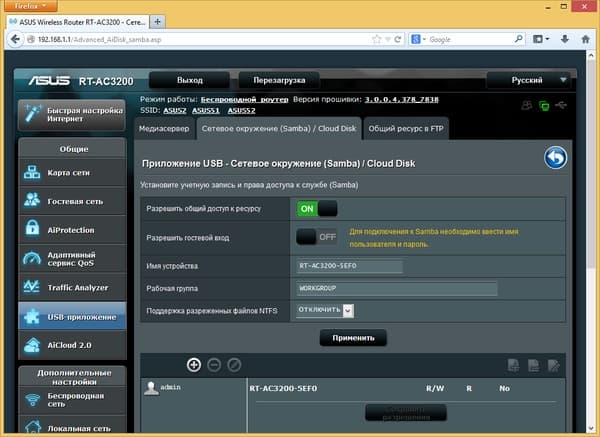
Task: Click the Применить apply button
Action: point(353,338)
